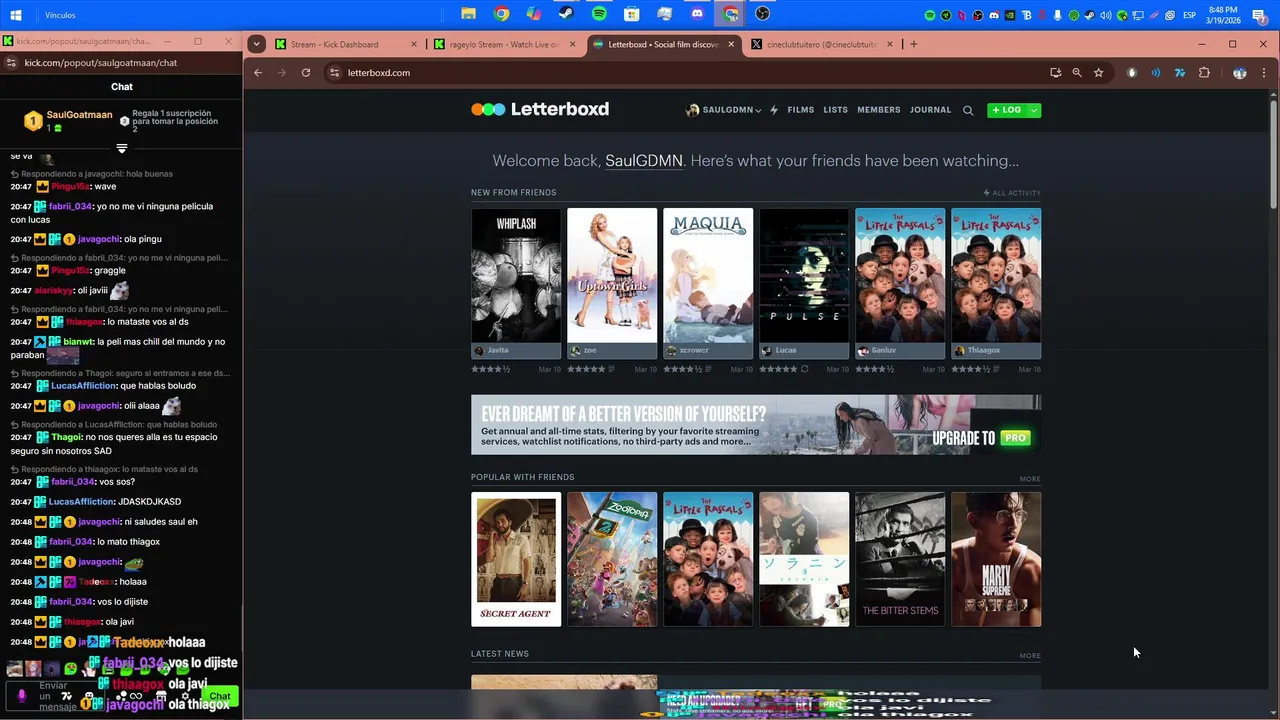Open Chrome extensions puzzle icon
The width and height of the screenshot is (1280, 720).
[x=1204, y=73]
